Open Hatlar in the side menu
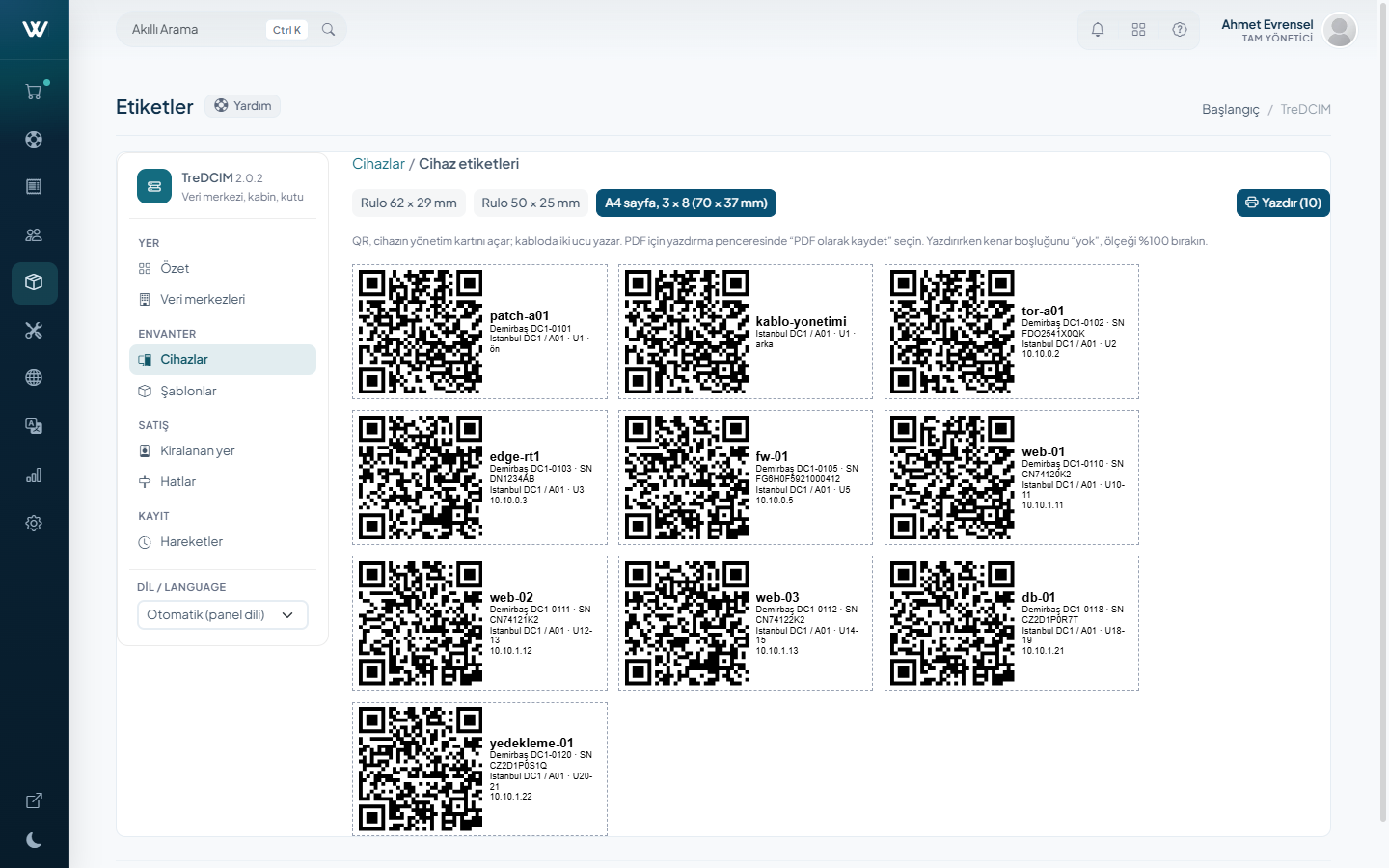 pos(223,482)
